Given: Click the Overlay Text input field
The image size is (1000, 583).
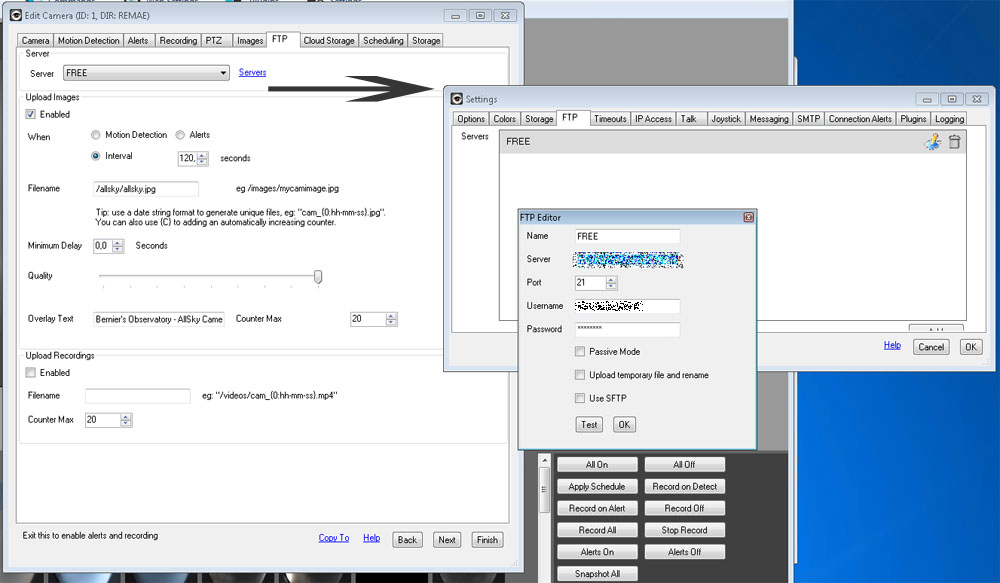Looking at the screenshot, I should 159,319.
